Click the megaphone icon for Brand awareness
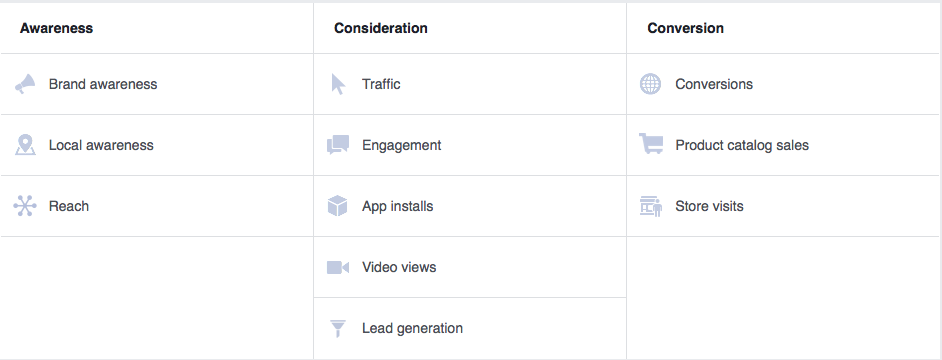The width and height of the screenshot is (942, 360). [25, 84]
